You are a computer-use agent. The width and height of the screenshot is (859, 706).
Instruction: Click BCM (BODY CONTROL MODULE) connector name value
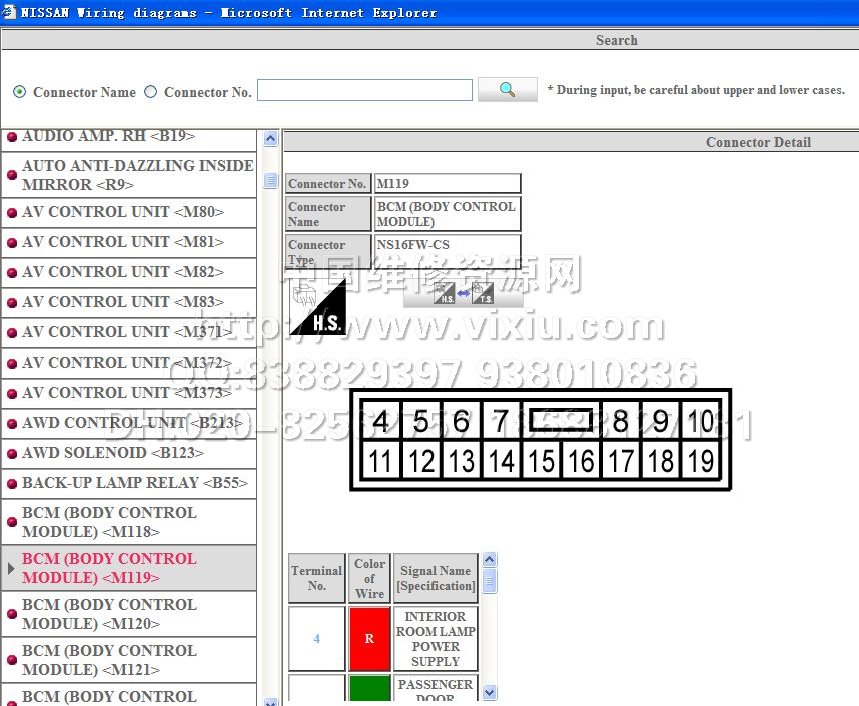tap(447, 214)
